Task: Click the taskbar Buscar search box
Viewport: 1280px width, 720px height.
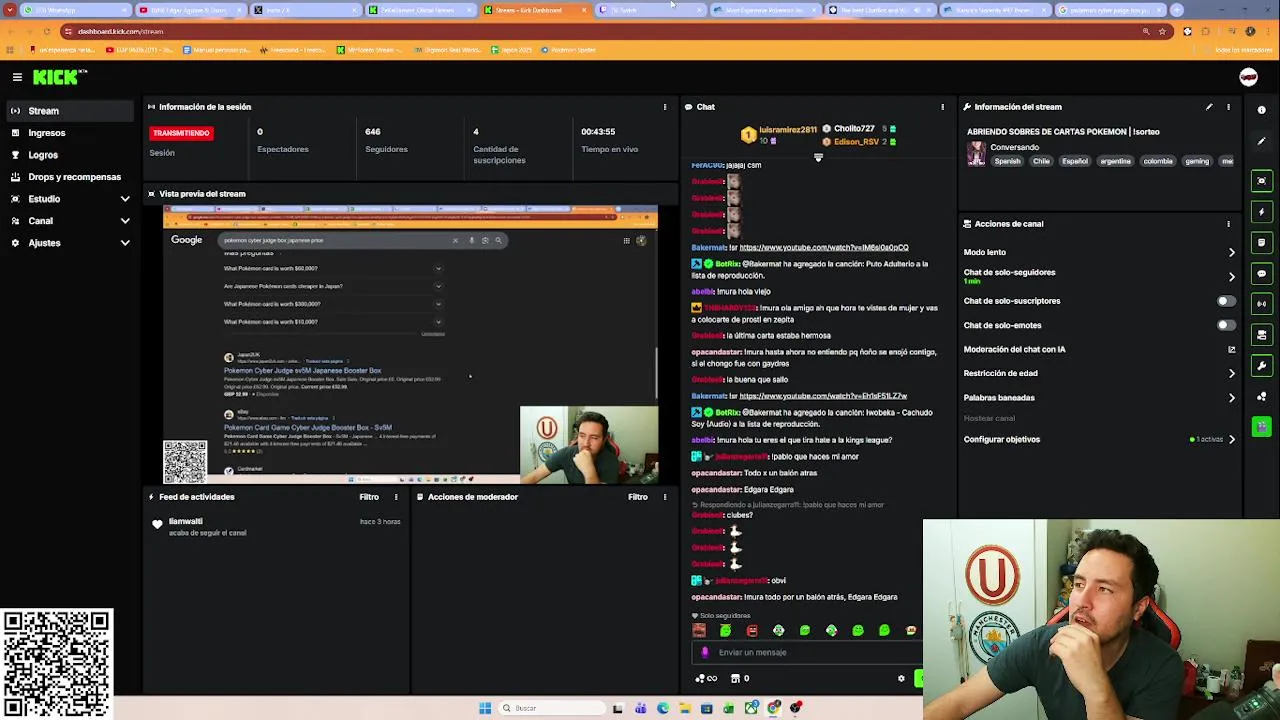Action: pyautogui.click(x=552, y=708)
